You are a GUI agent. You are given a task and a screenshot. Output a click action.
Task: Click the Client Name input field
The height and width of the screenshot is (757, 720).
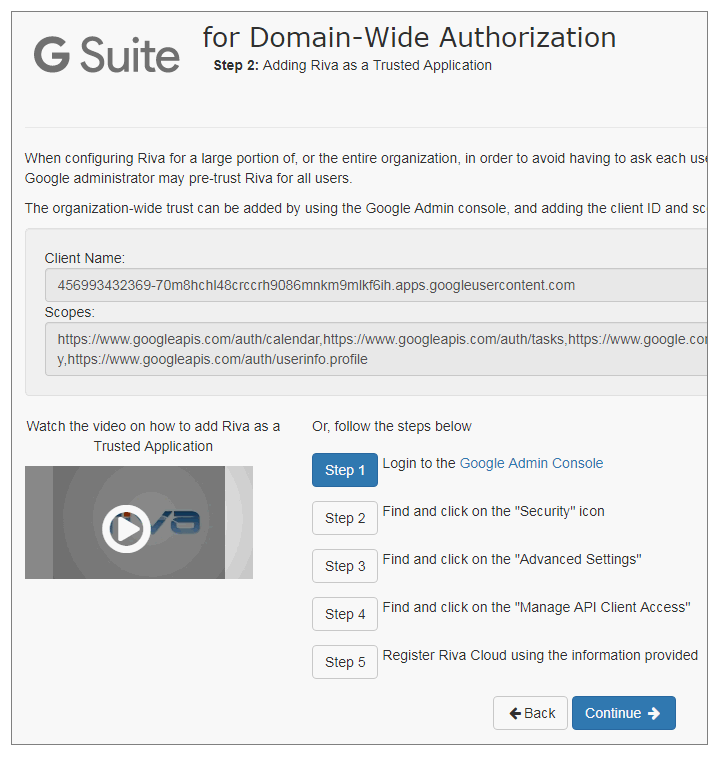pyautogui.click(x=377, y=285)
